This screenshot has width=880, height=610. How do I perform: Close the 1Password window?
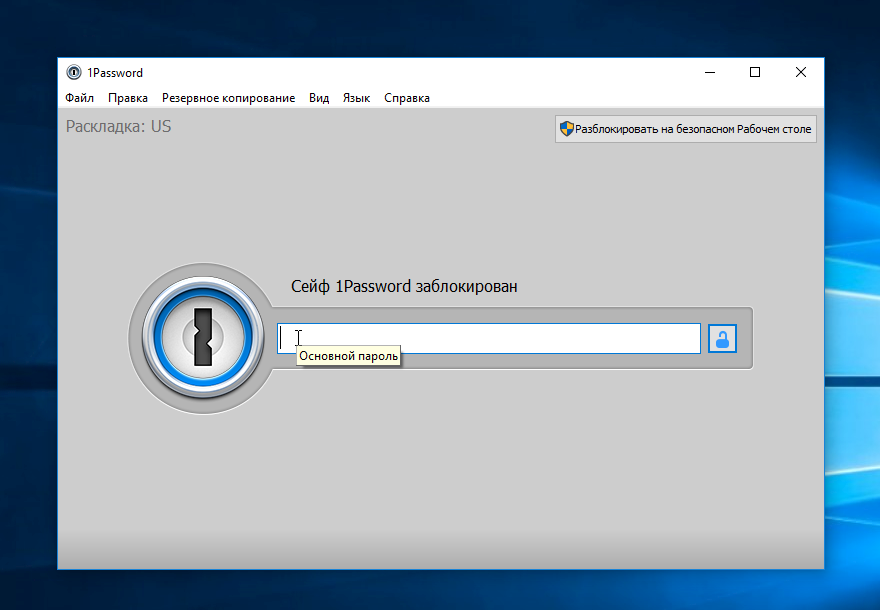801,72
